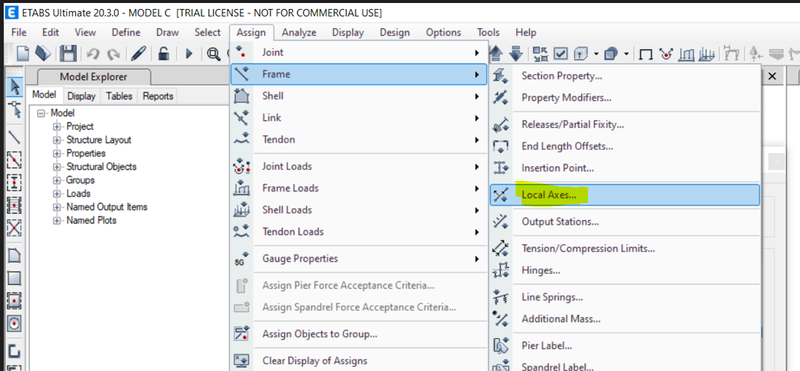This screenshot has height=371, width=800.
Task: Click the overlapping shapes display icon
Action: (x=611, y=53)
